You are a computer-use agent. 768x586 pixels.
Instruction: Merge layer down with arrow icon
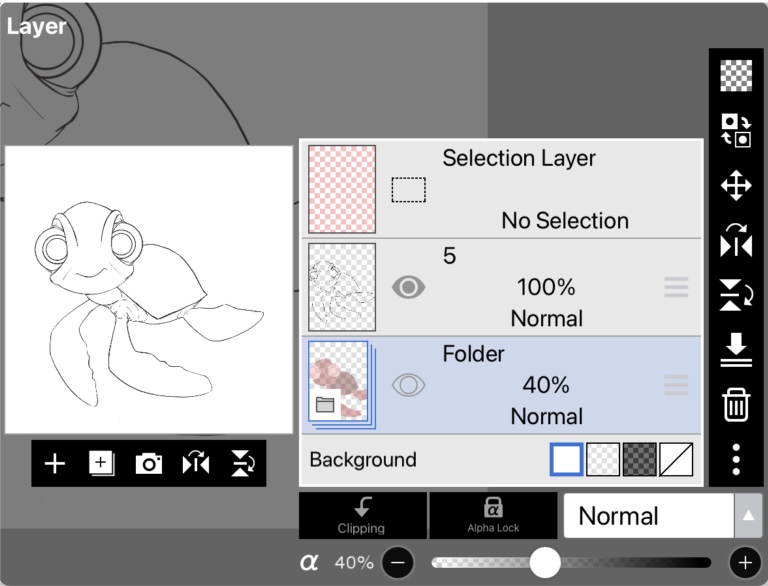point(736,350)
